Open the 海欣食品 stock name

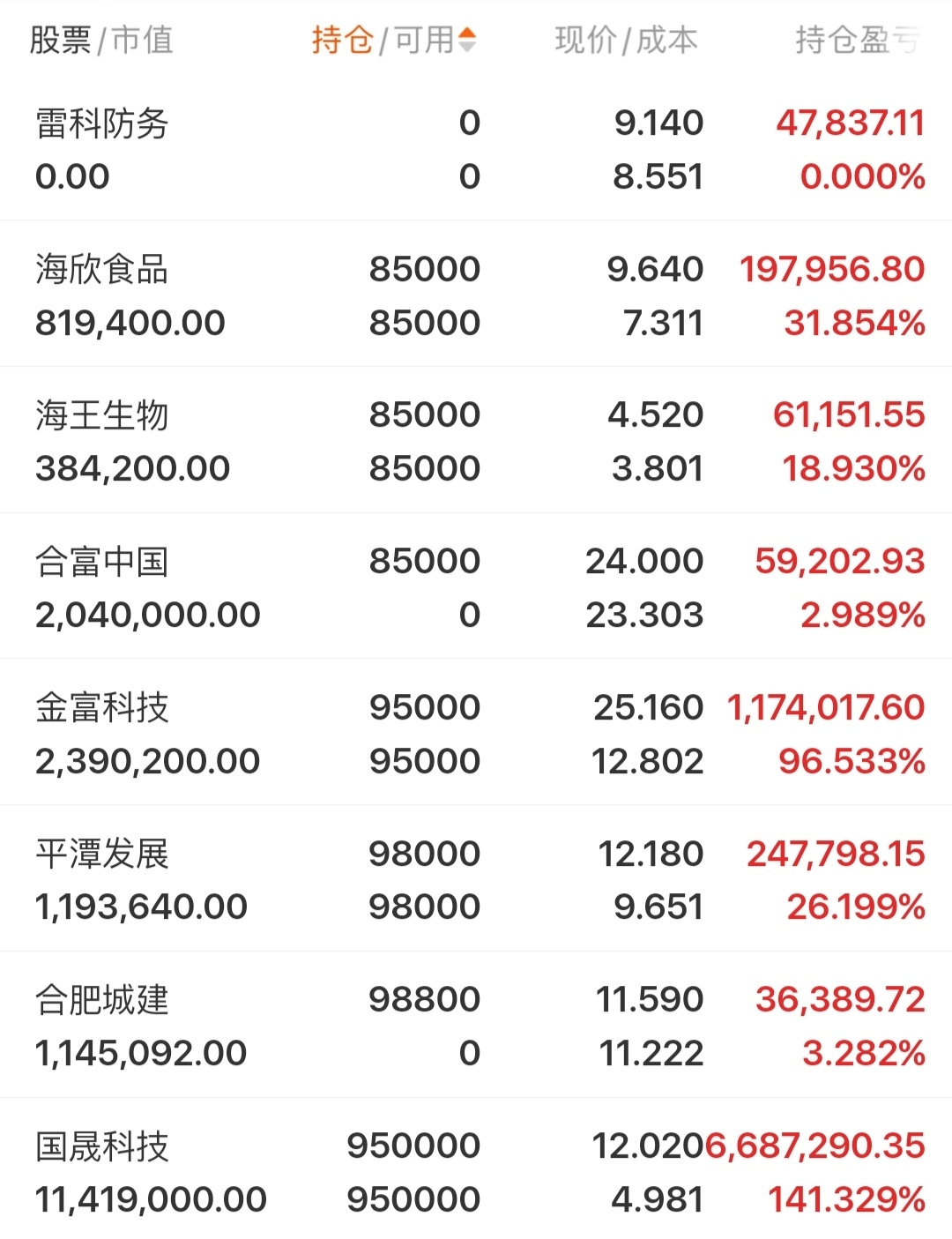click(102, 269)
